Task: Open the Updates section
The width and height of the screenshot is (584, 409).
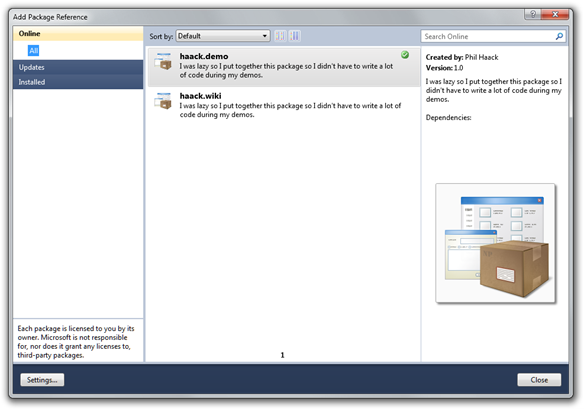Action: (x=78, y=67)
